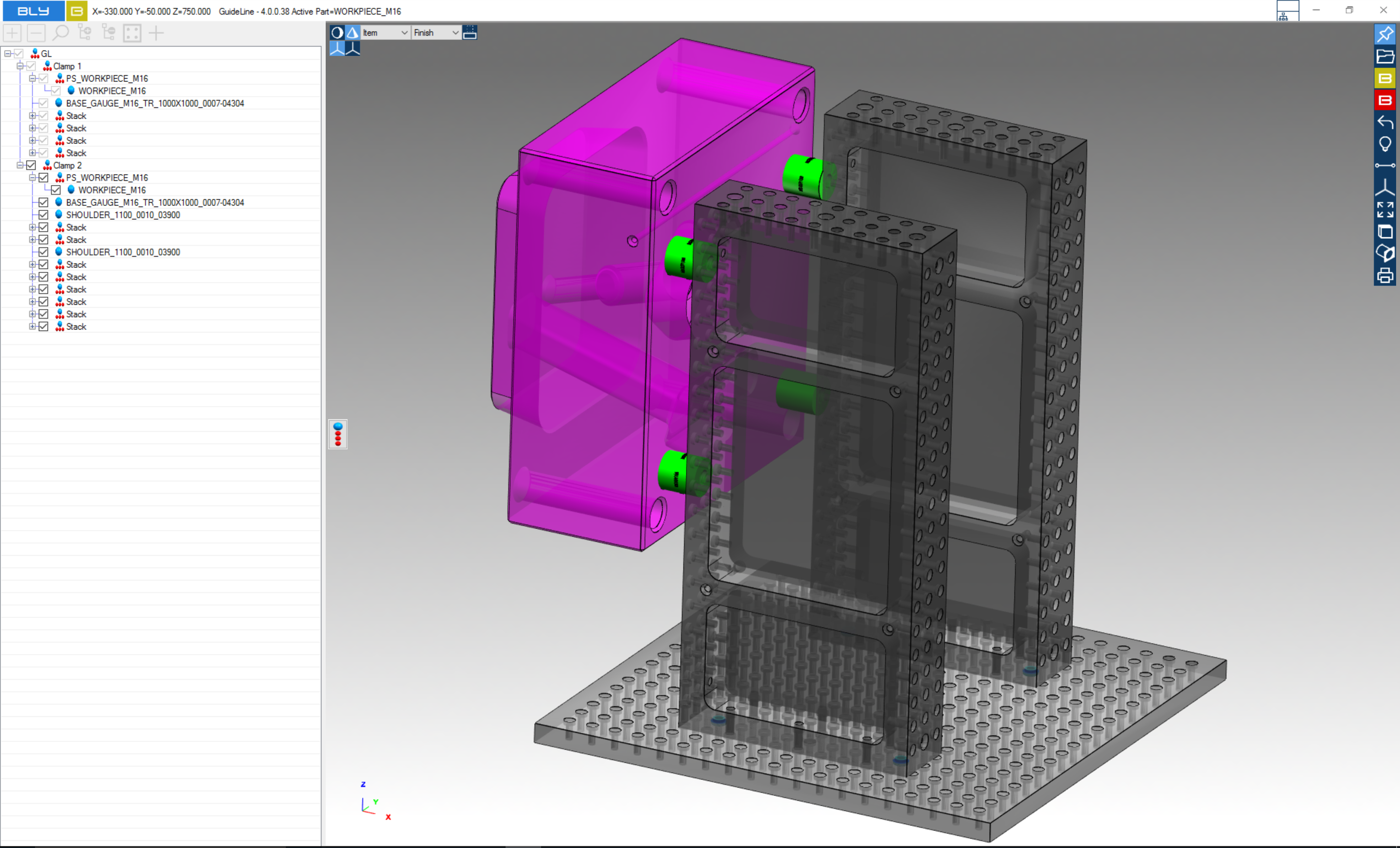
Task: Click the four-arrows fit view icon
Action: pos(1384,210)
